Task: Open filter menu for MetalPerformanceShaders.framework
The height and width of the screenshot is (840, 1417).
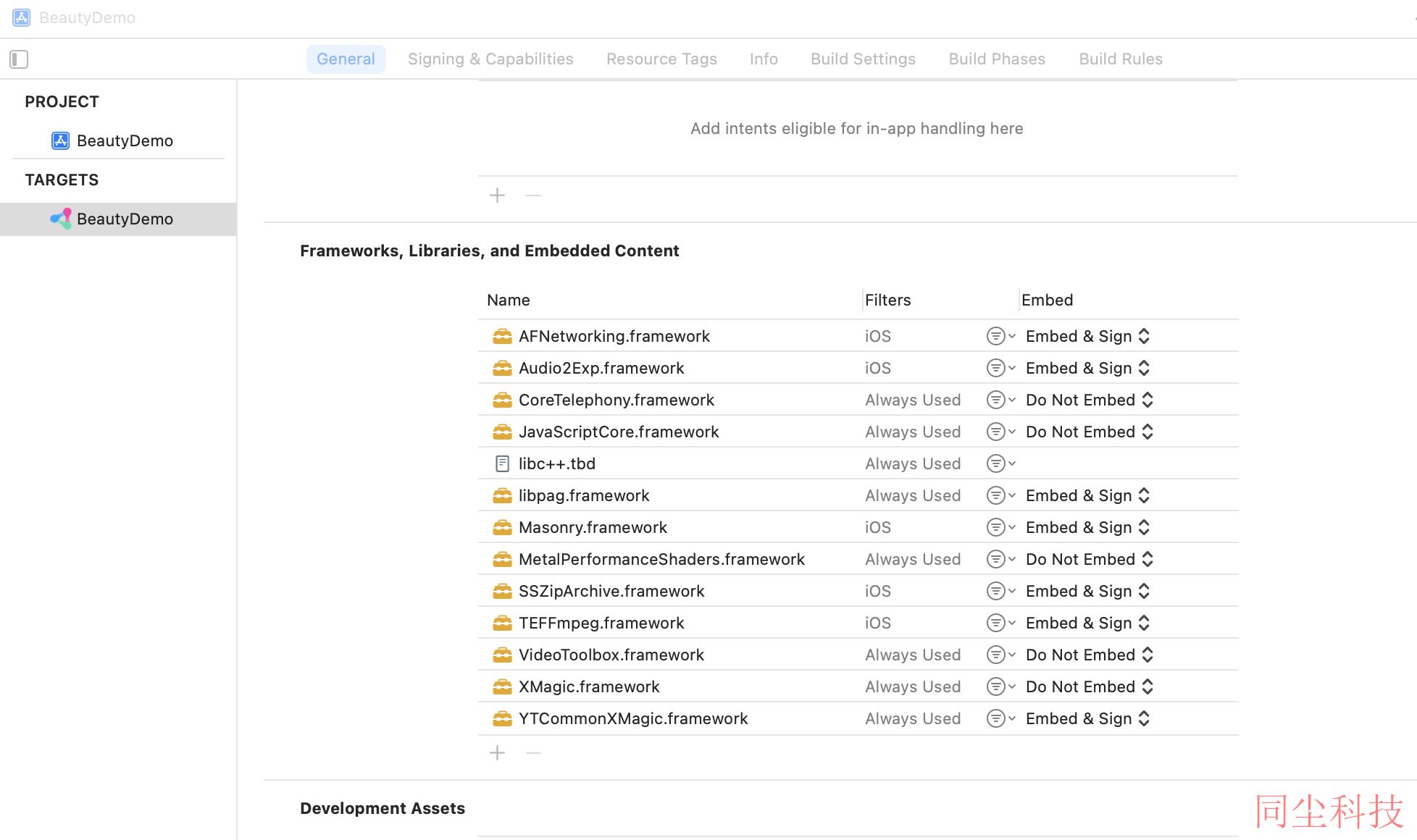Action: pos(1001,559)
